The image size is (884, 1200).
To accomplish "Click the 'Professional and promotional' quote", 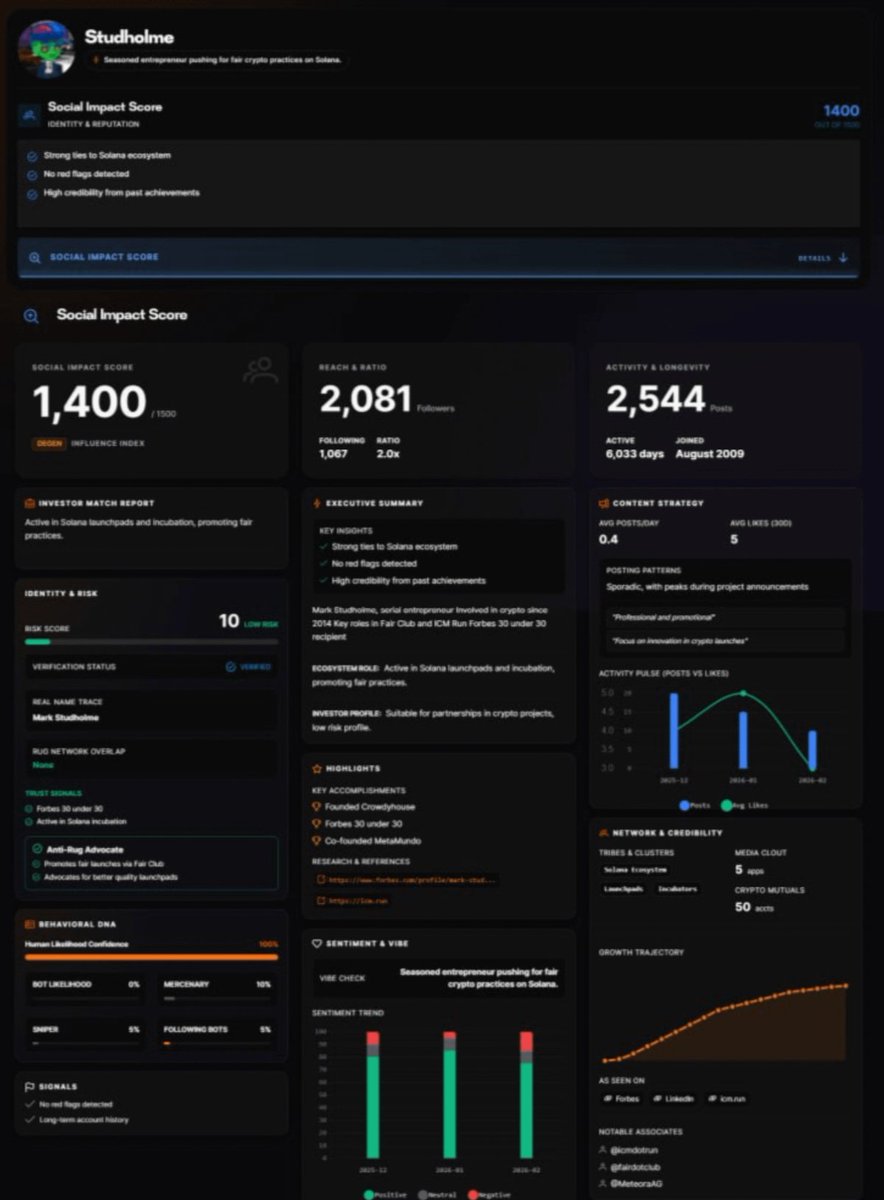I will (664, 618).
